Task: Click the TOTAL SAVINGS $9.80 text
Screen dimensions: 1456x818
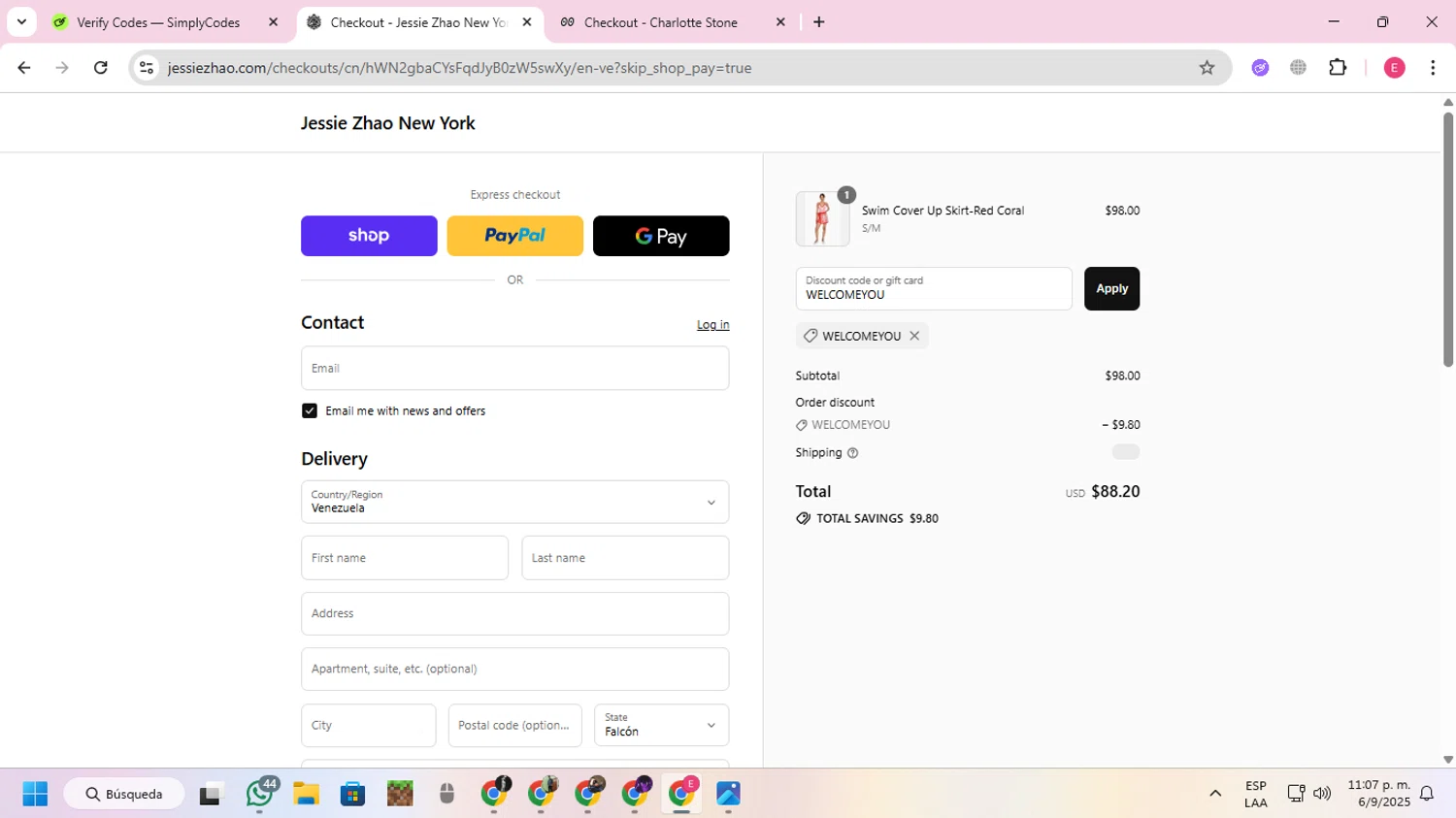Action: 877,519
